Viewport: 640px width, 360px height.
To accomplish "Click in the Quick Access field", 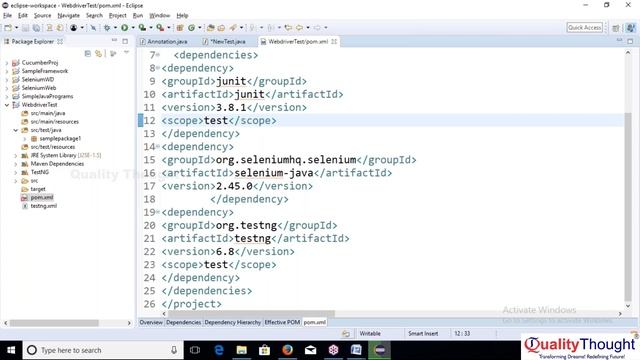I will pyautogui.click(x=584, y=27).
